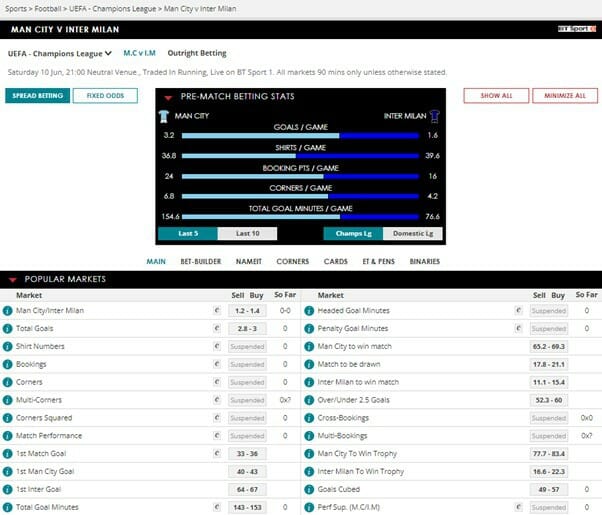Image resolution: width=602 pixels, height=515 pixels.
Task: Toggle currency icon on Man City/Inter Milan row
Action: [217, 310]
